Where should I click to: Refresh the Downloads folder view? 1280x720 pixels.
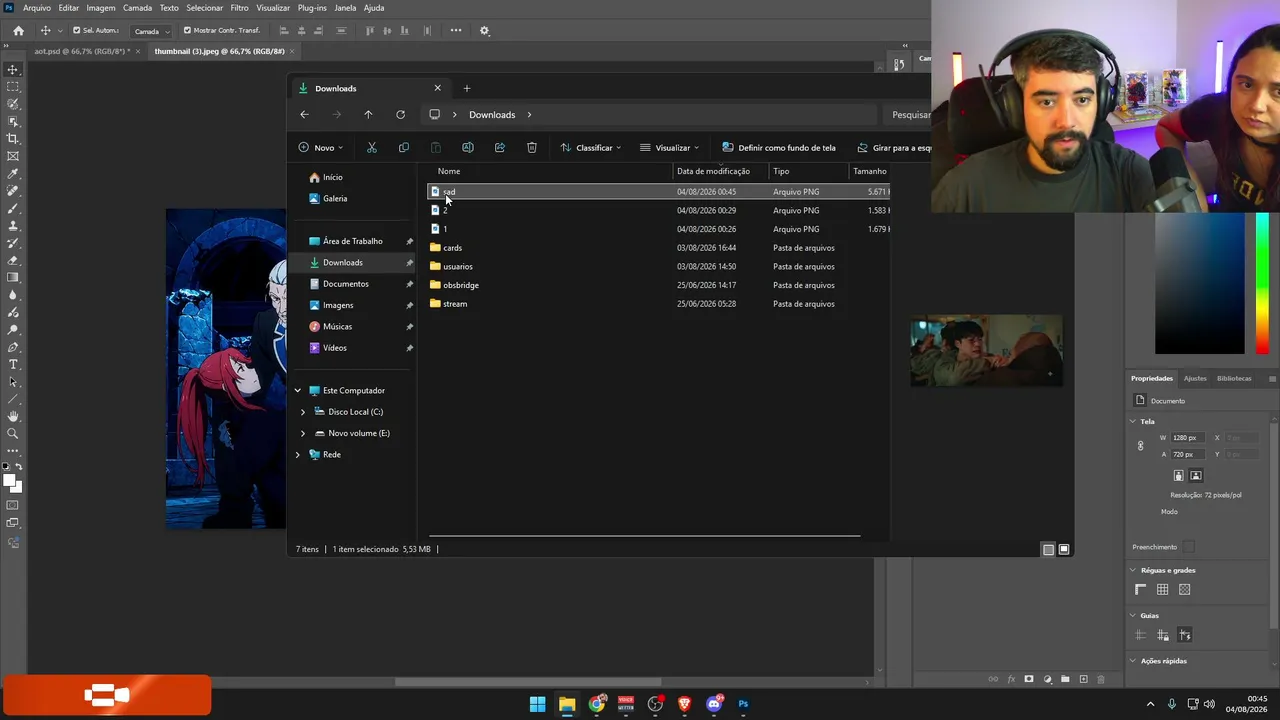(400, 114)
